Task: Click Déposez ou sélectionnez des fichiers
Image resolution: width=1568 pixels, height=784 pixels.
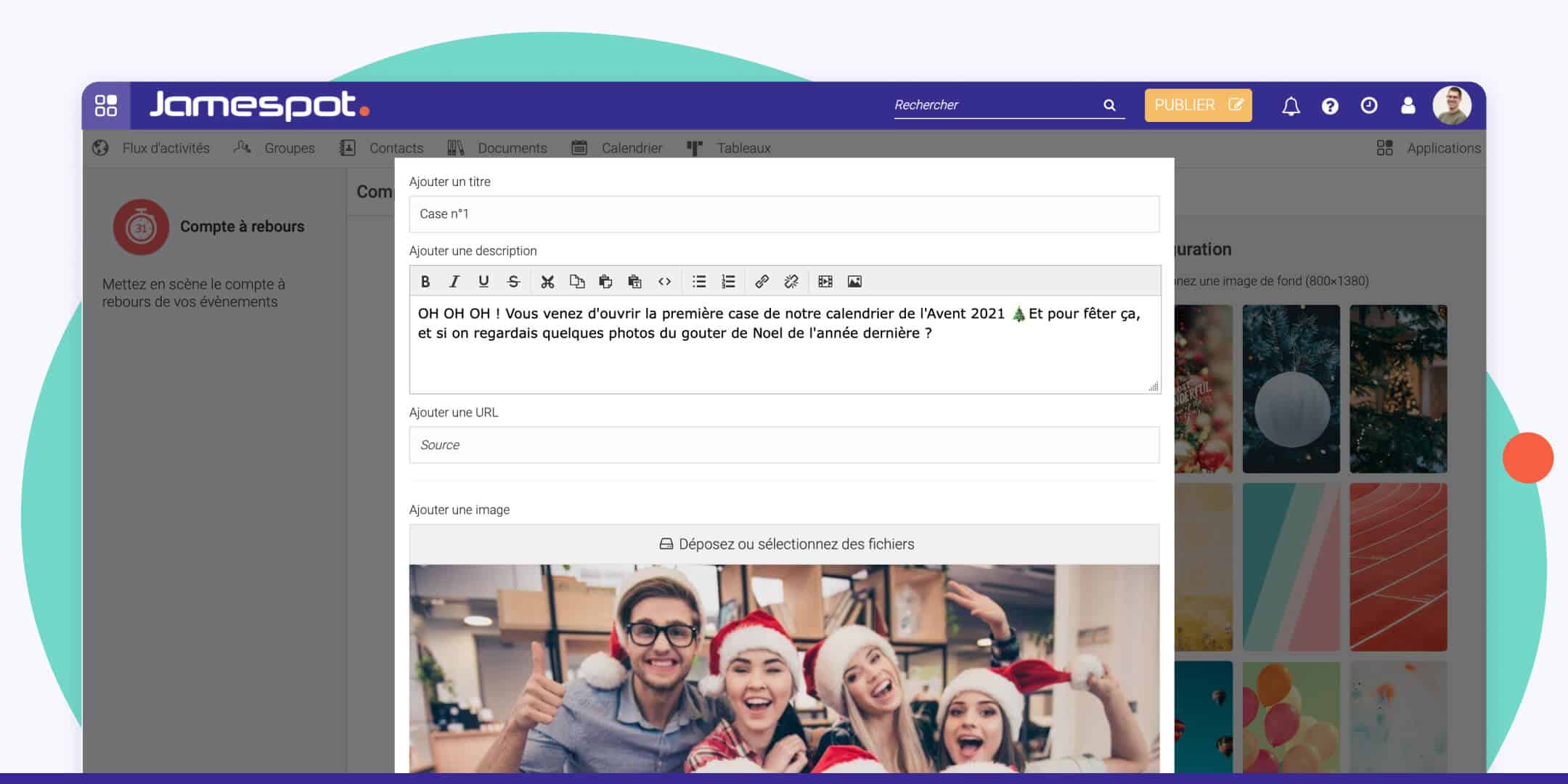Action: tap(784, 544)
